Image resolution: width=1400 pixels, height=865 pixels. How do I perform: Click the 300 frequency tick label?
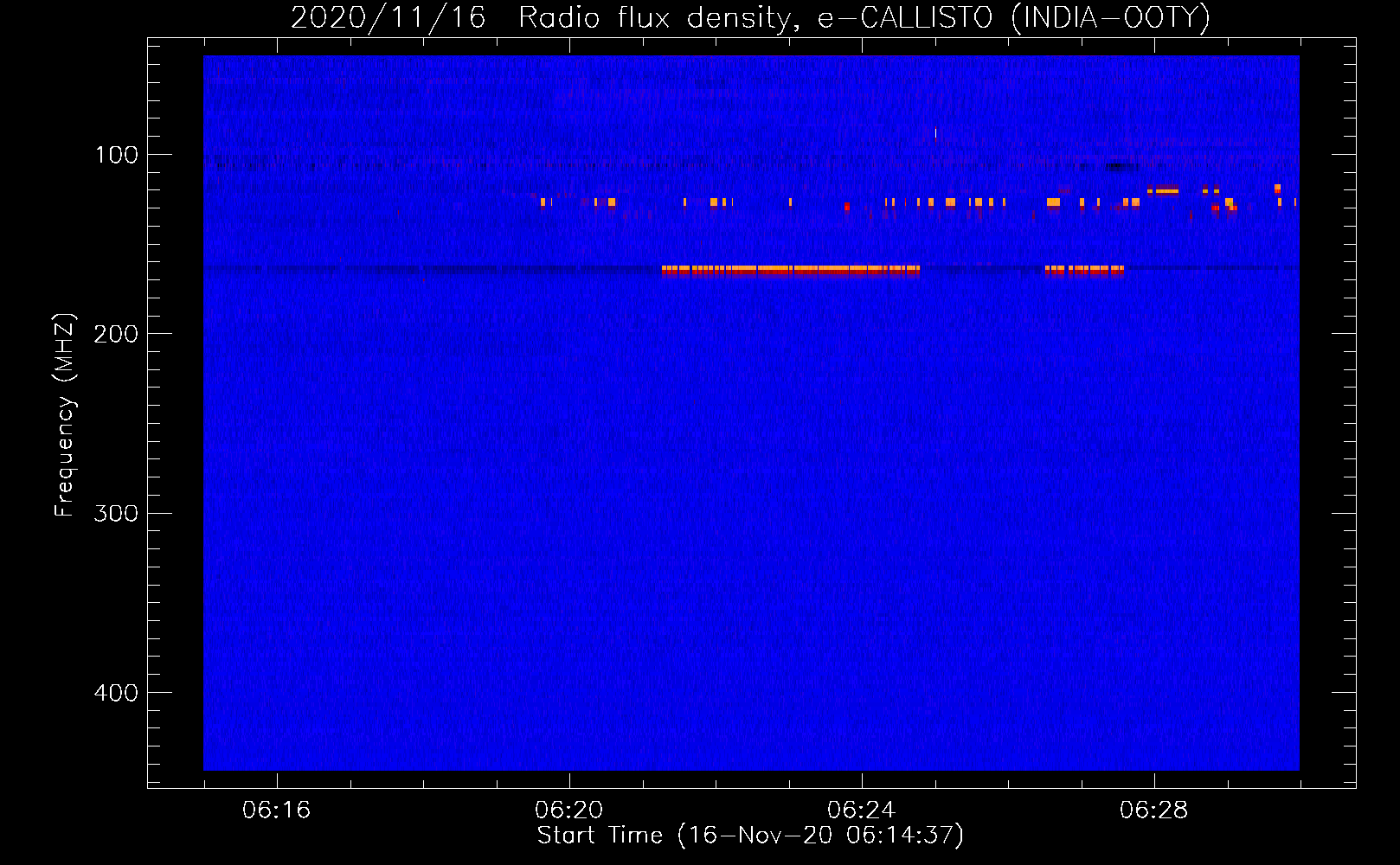point(117,513)
